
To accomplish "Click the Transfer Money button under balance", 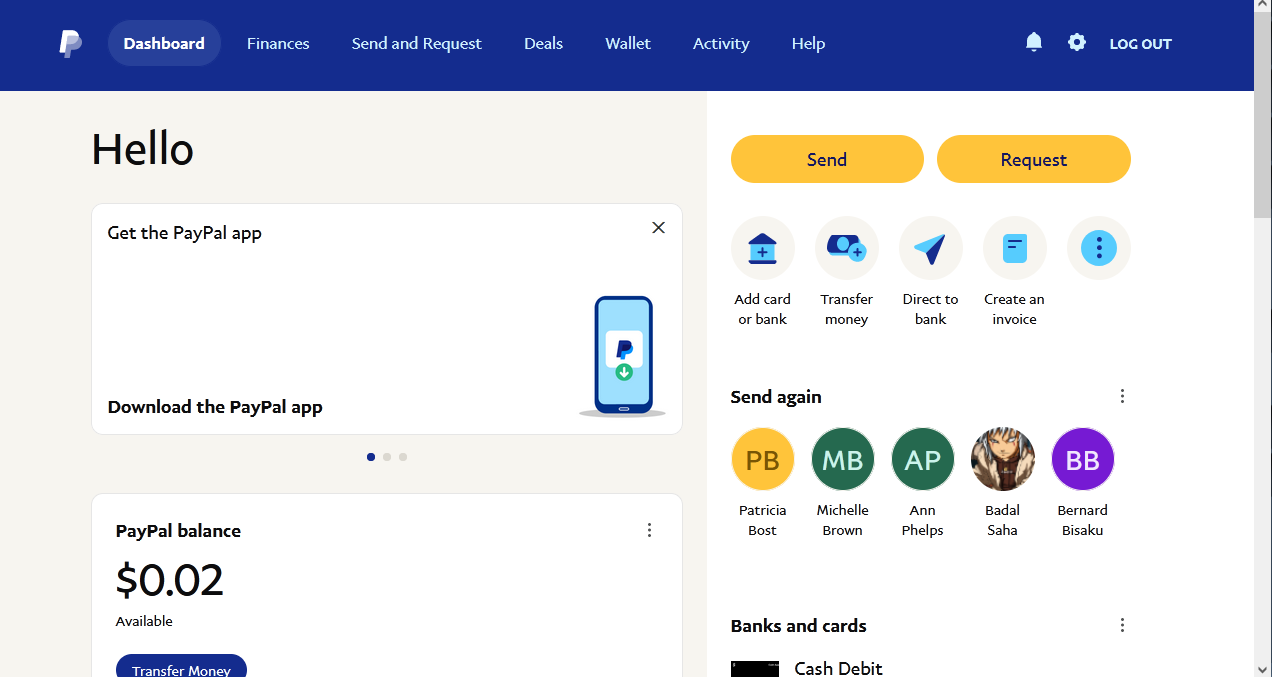I will click(181, 666).
